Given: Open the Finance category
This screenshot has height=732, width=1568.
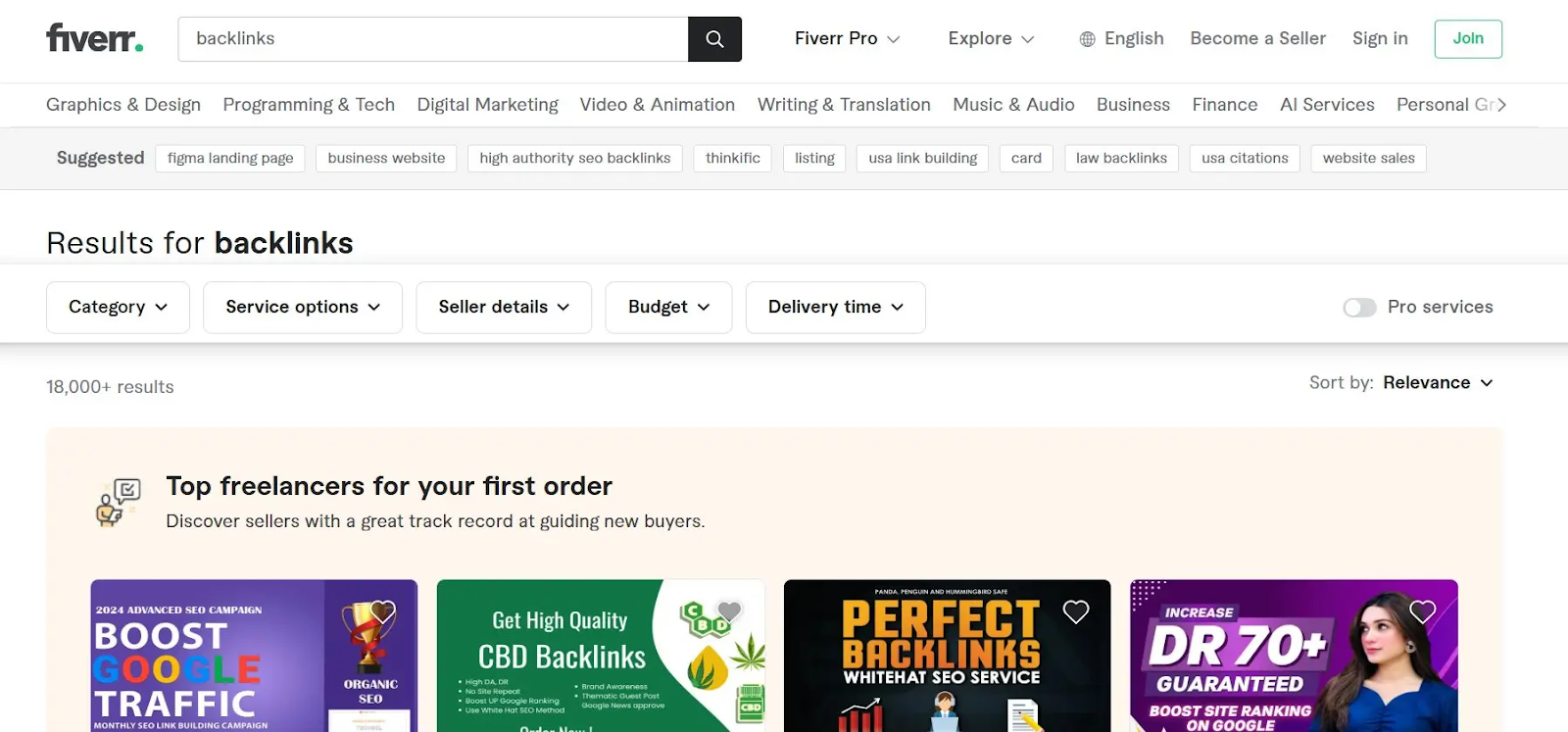Looking at the screenshot, I should click(x=1224, y=105).
